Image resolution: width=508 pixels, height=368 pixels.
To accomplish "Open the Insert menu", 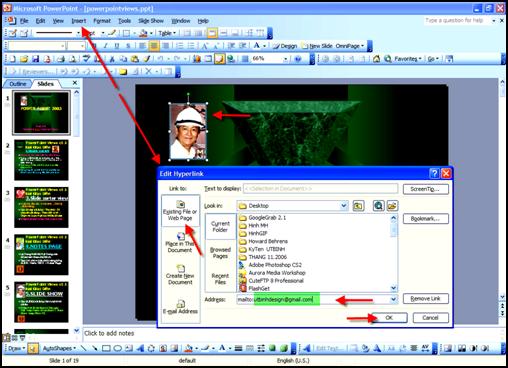I will 79,21.
